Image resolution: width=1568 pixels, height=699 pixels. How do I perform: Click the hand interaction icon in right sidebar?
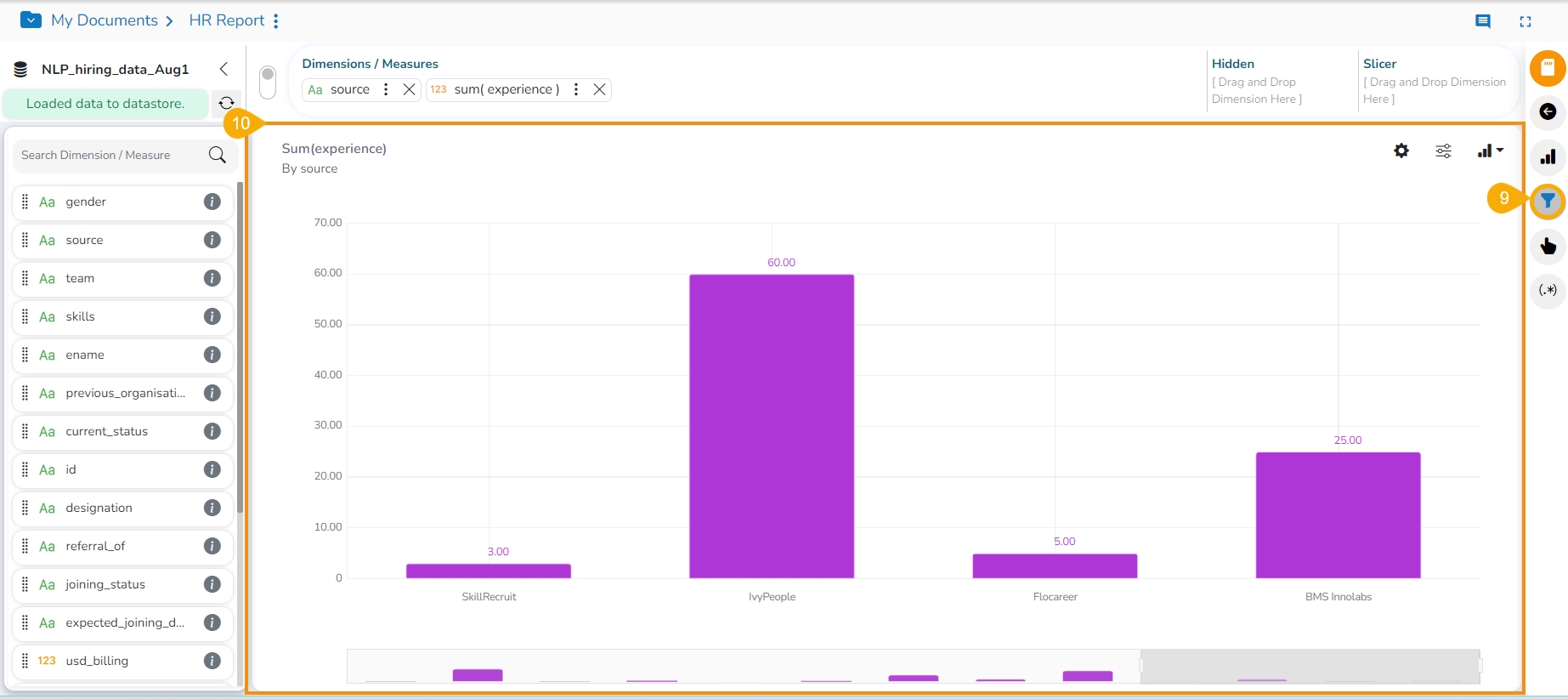click(x=1548, y=247)
